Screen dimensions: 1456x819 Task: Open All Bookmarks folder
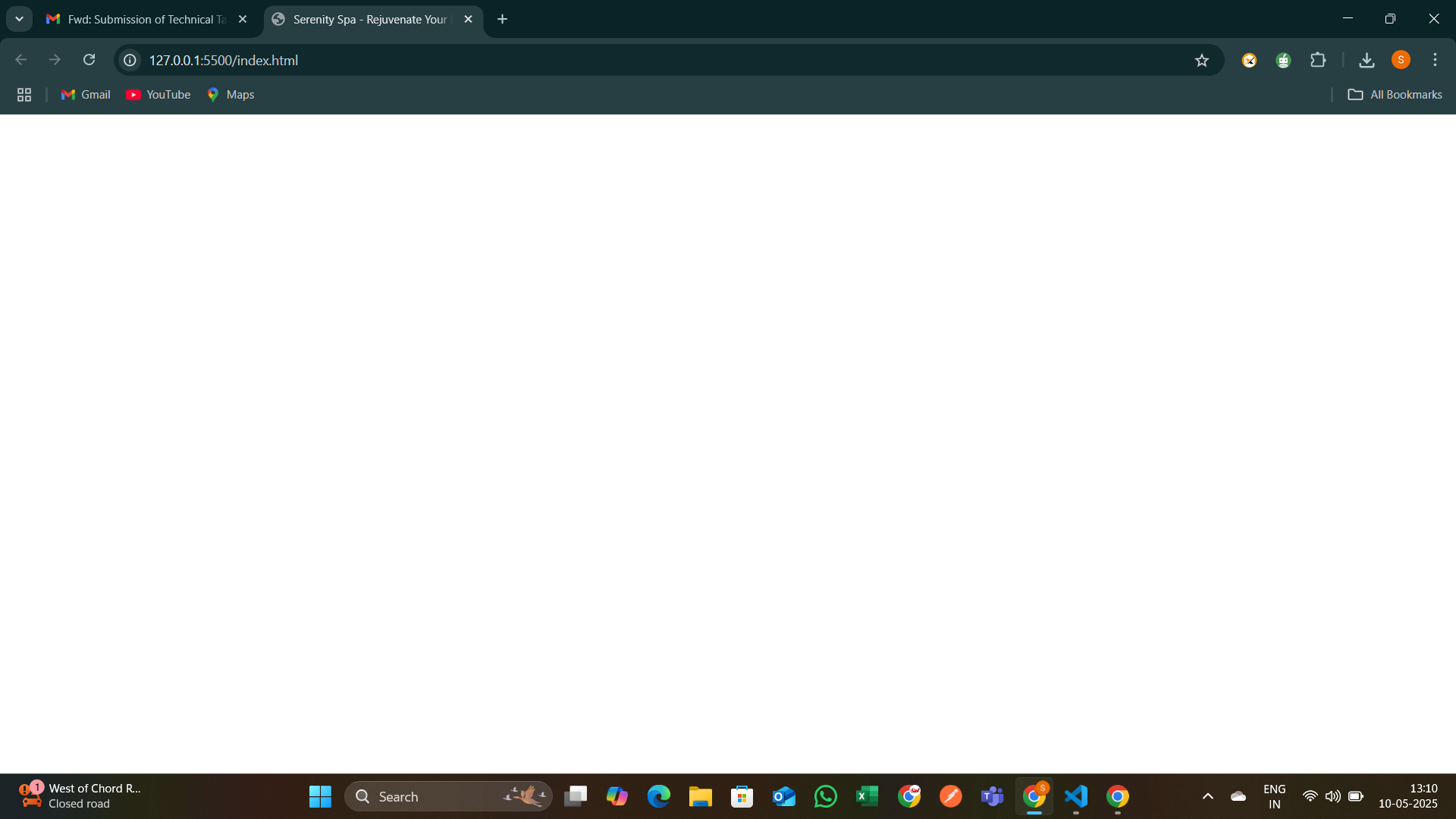pyautogui.click(x=1395, y=95)
